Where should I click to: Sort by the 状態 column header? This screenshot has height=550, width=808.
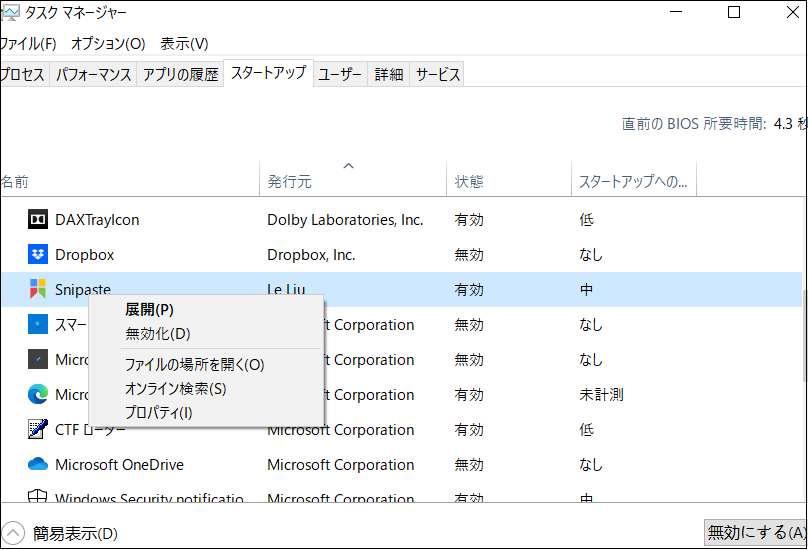(469, 182)
